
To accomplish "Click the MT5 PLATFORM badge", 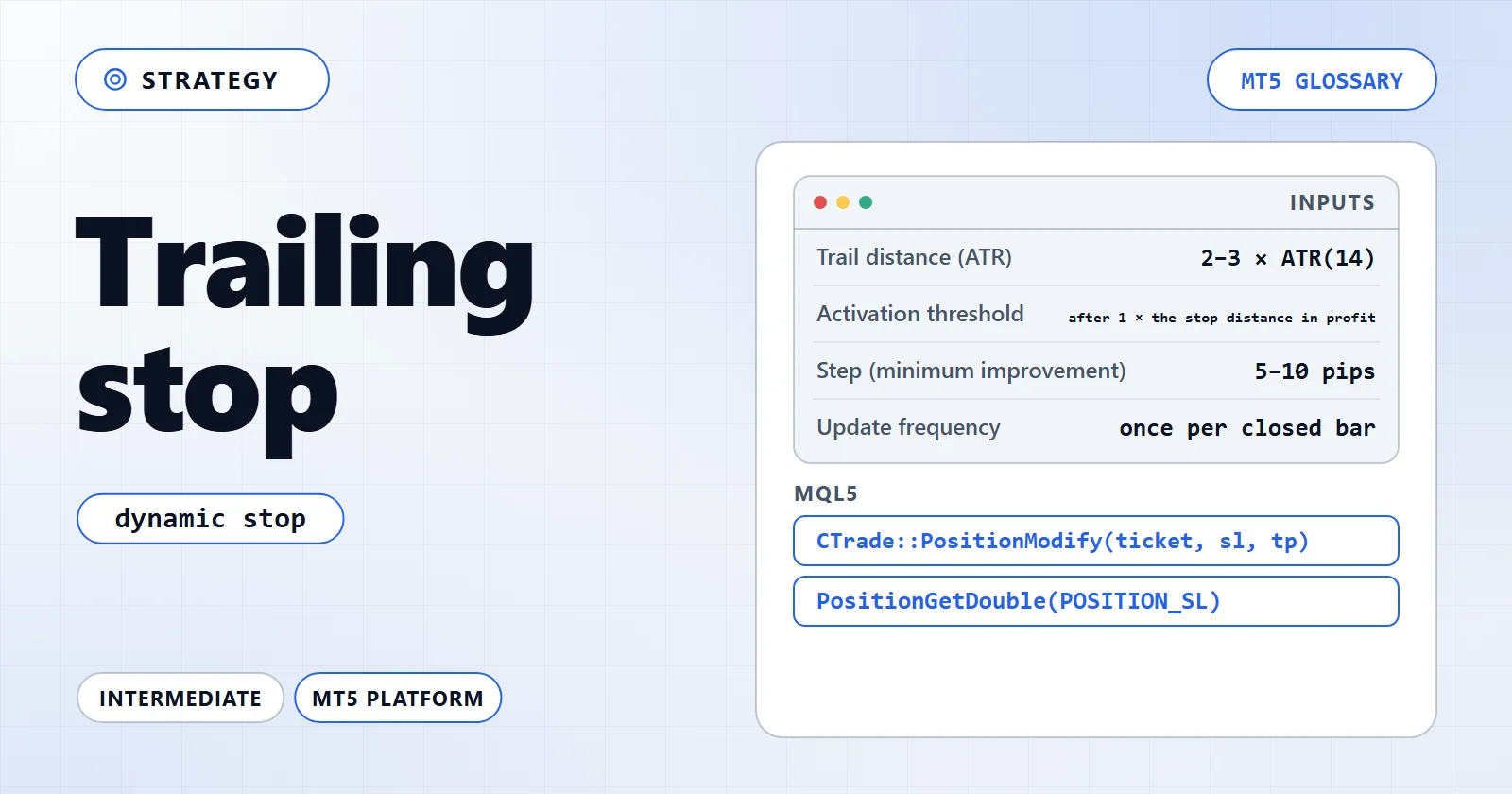I will (398, 698).
